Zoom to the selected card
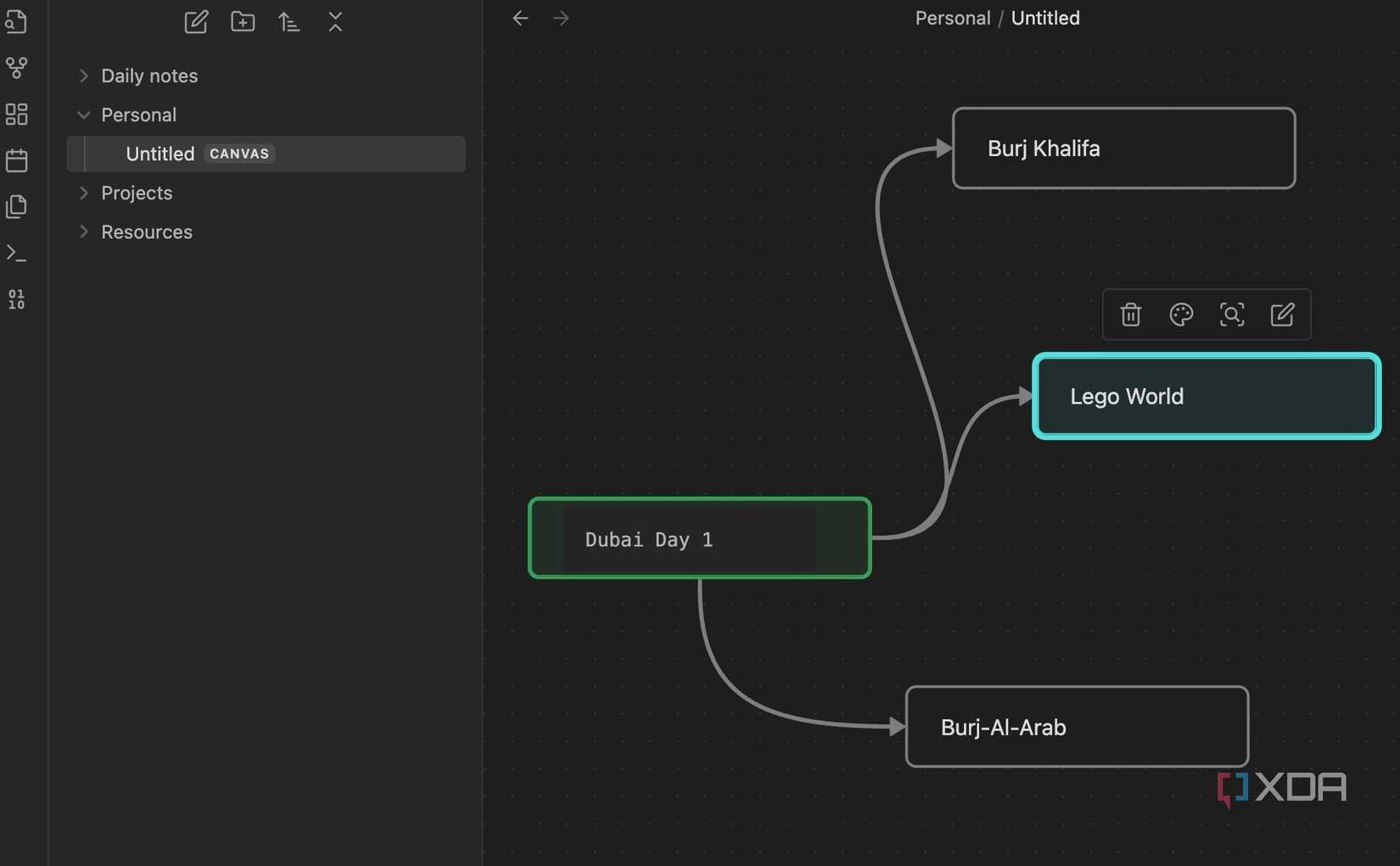This screenshot has width=1400, height=866. pos(1232,315)
